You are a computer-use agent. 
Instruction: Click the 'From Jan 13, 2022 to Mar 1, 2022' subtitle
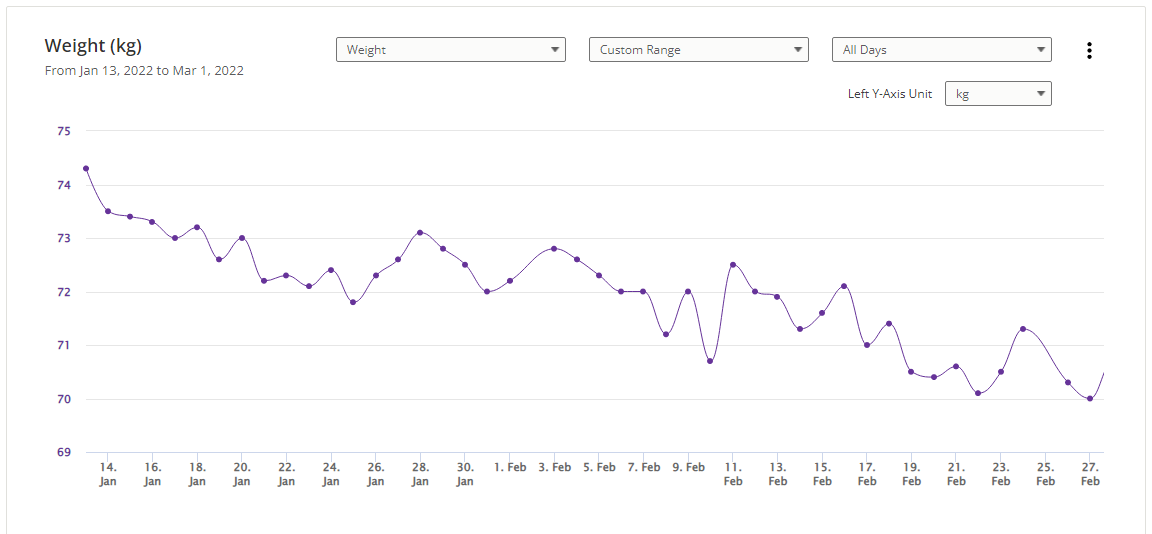144,71
